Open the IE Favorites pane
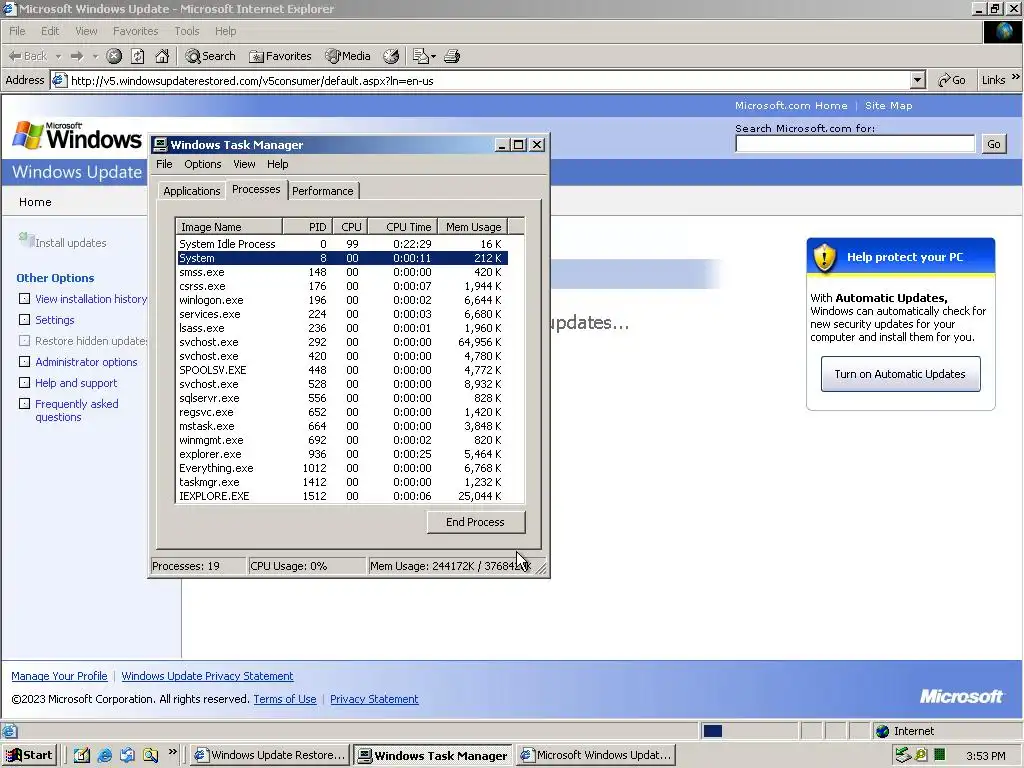The image size is (1024, 768). pyautogui.click(x=280, y=56)
